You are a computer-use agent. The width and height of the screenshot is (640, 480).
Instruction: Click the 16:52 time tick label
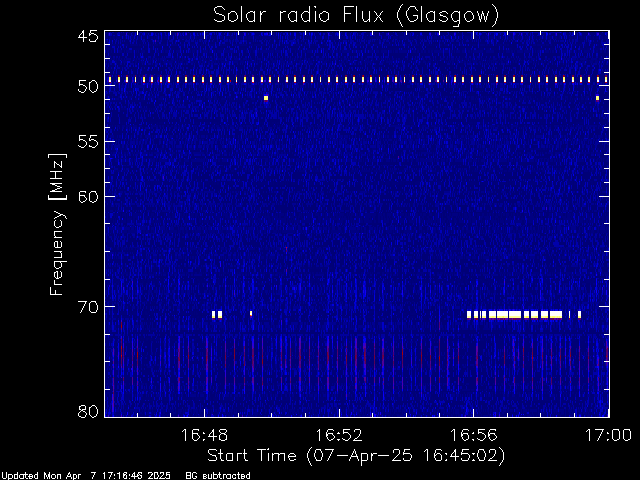point(339,435)
